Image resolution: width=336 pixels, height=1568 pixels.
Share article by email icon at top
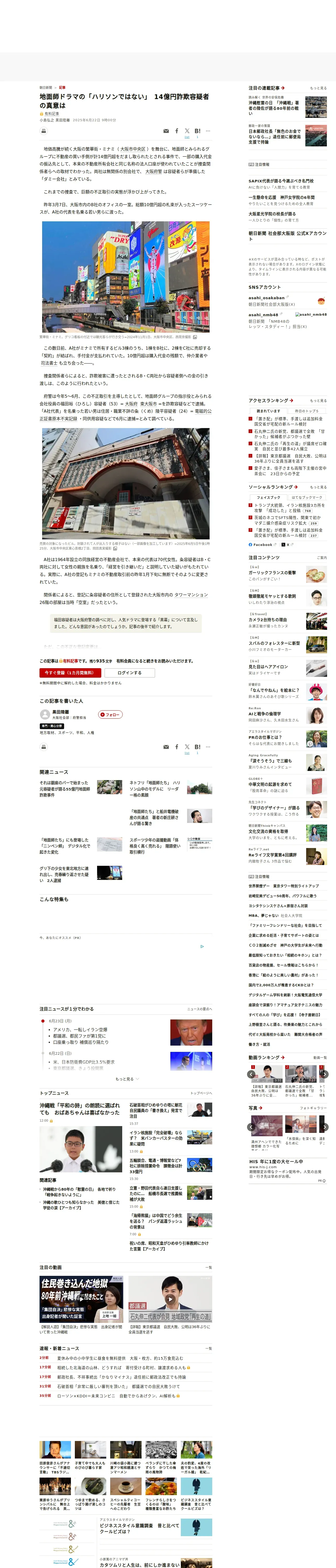166,131
